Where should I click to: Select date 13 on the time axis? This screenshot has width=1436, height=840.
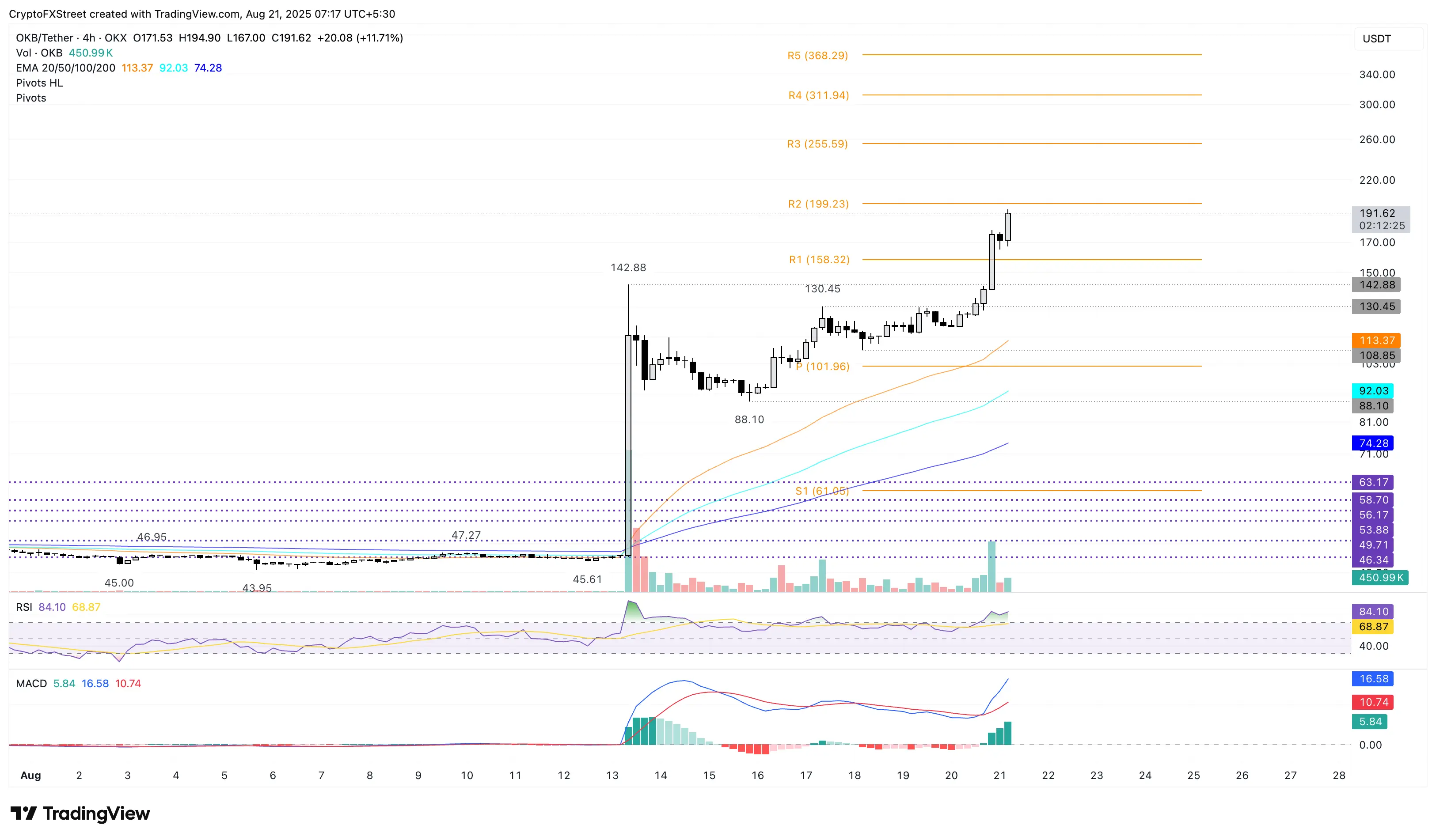[612, 775]
